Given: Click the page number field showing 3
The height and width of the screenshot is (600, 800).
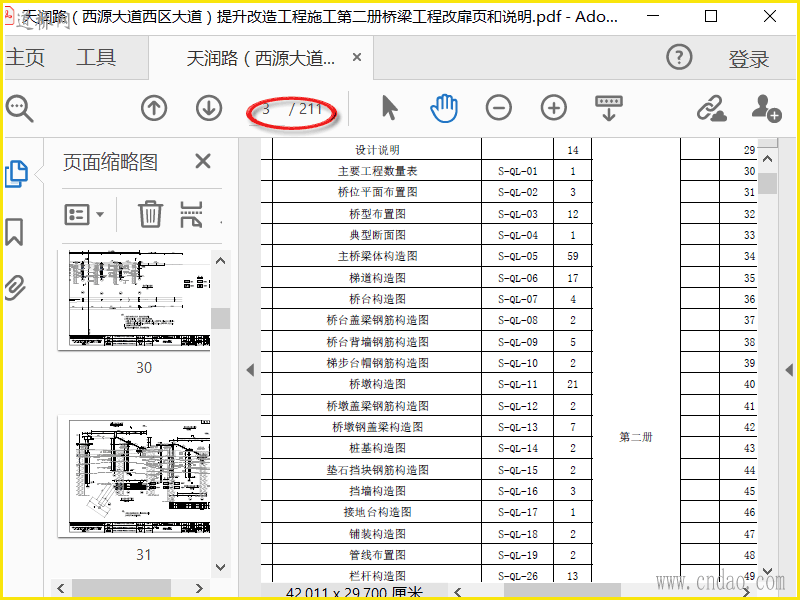Looking at the screenshot, I should 266,109.
